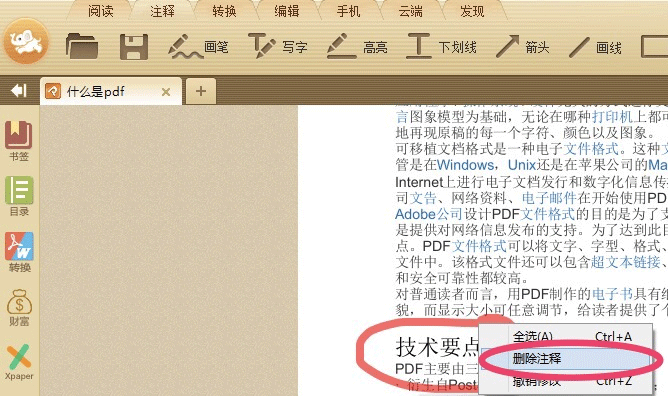
Task: Show the 目录 table of contents panel
Action: click(x=19, y=196)
